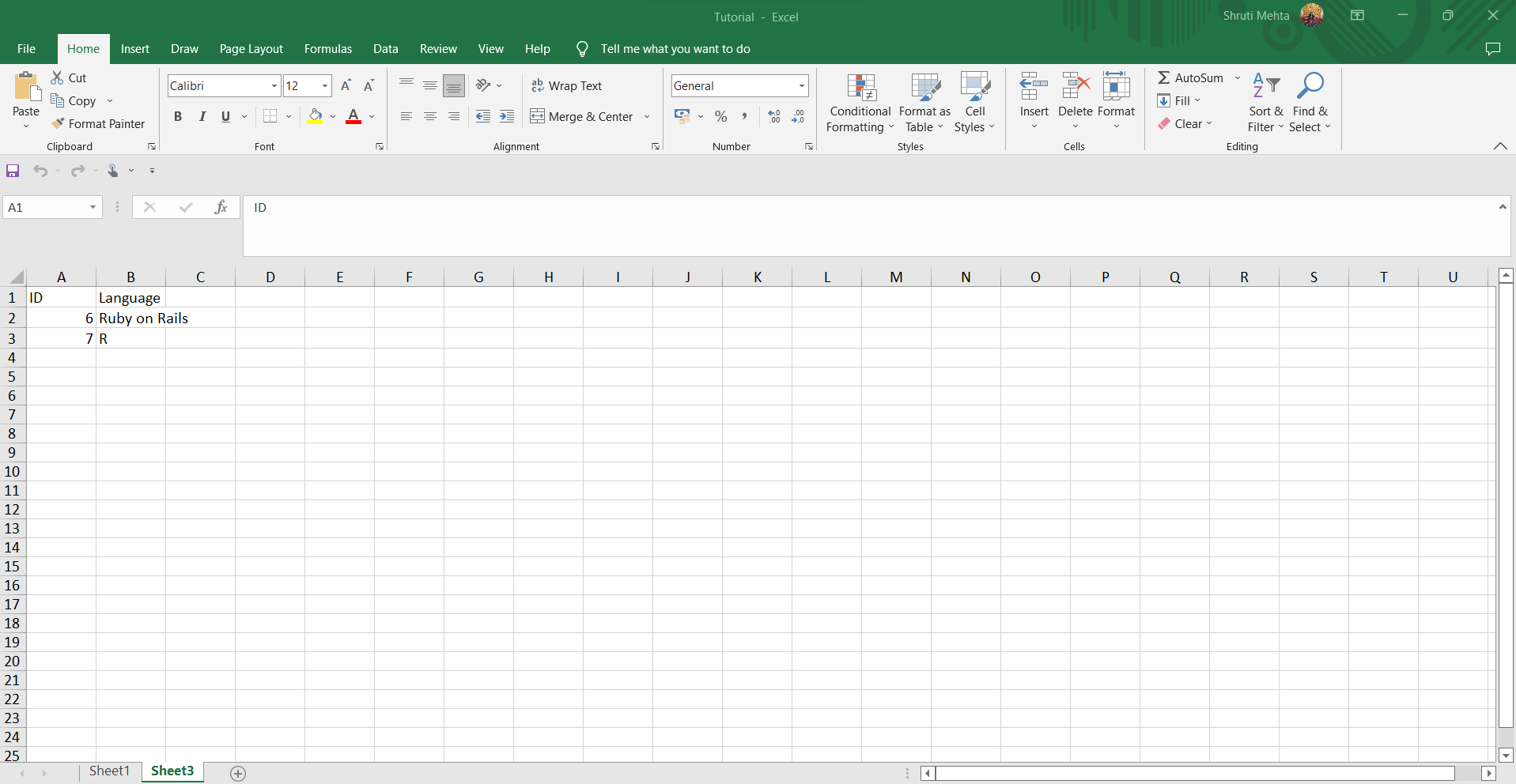The height and width of the screenshot is (784, 1516).
Task: Open the Formulas ribbon tab
Action: click(x=327, y=49)
